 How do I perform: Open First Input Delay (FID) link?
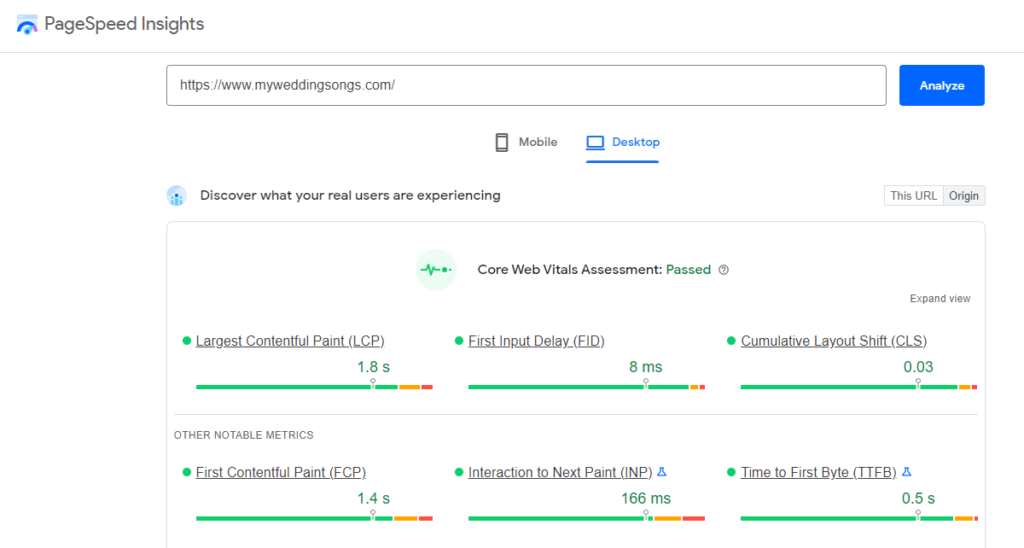pyautogui.click(x=536, y=341)
